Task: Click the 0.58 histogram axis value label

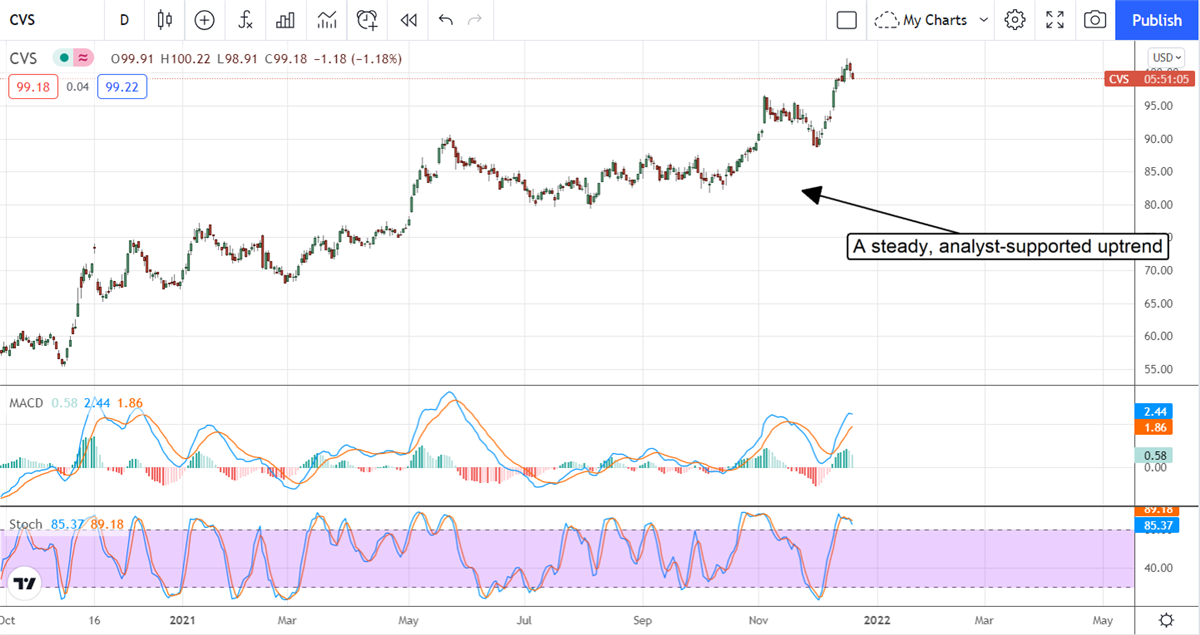Action: (1152, 455)
